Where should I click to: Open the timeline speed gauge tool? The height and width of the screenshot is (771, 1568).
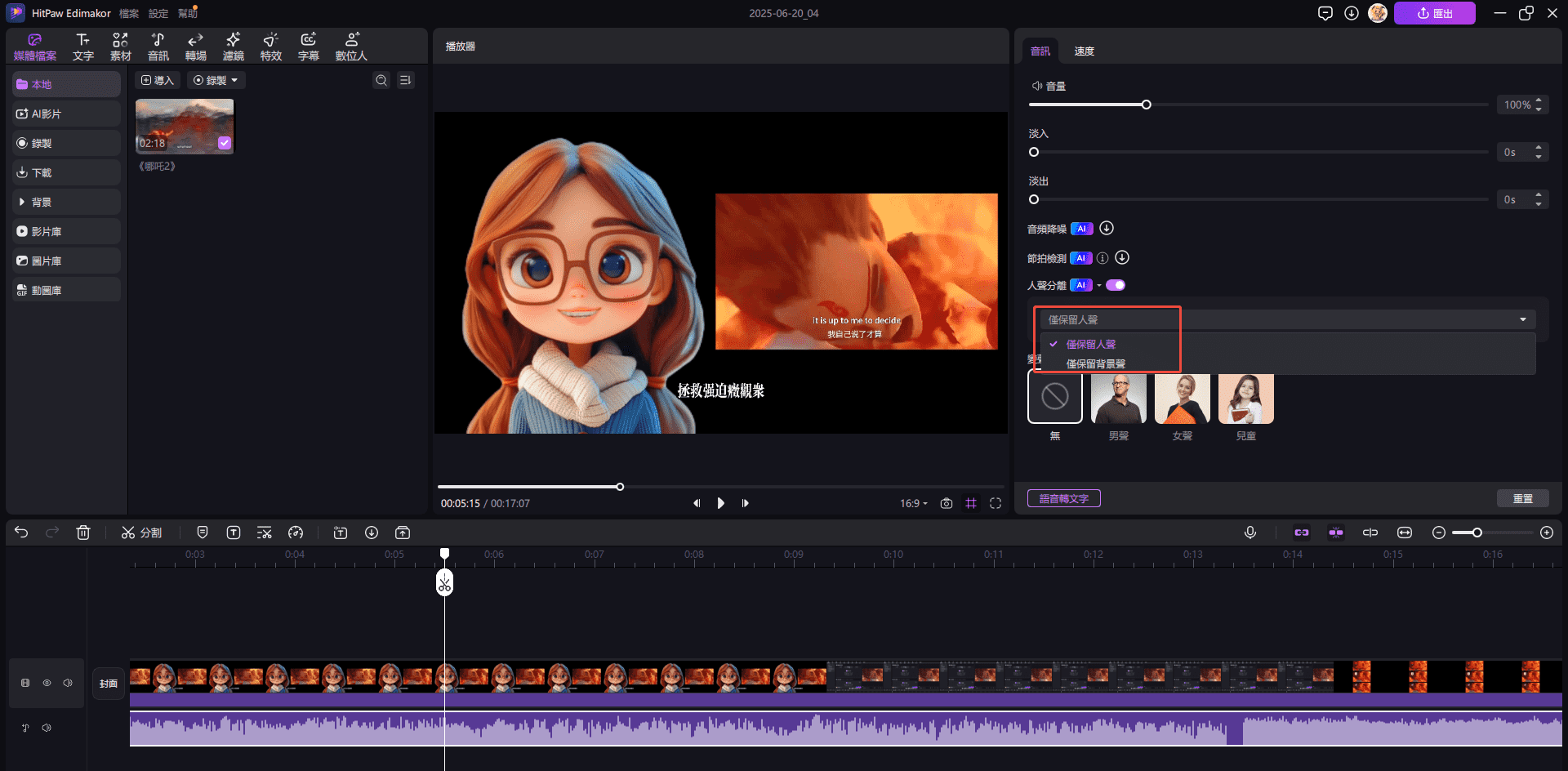(x=296, y=533)
